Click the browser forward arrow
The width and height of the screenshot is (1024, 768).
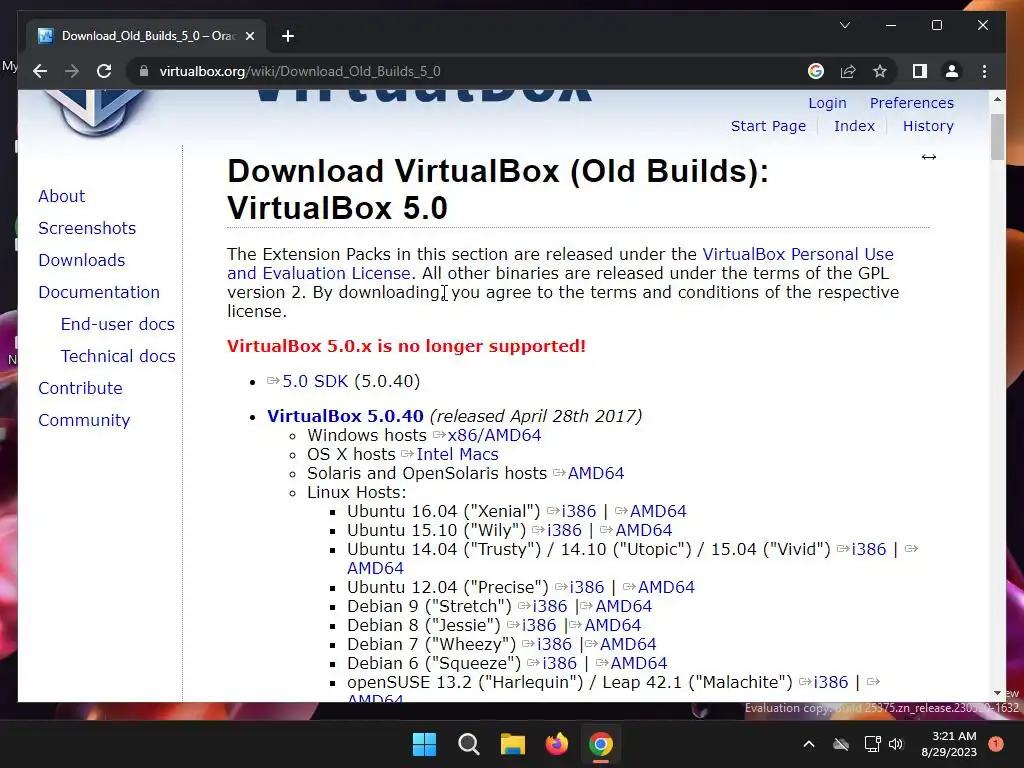(x=72, y=71)
